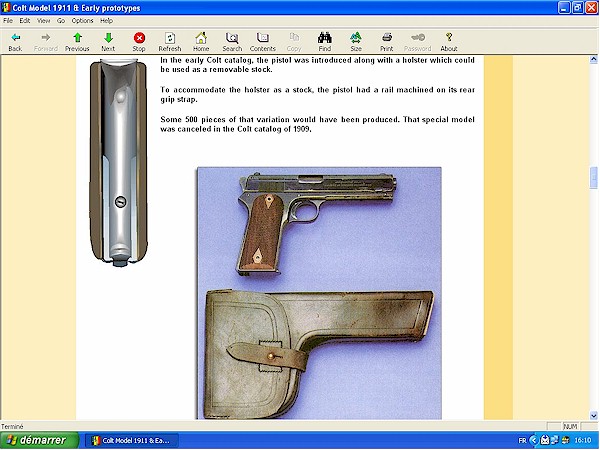The height and width of the screenshot is (450, 600).
Task: Click the FR language indicator in tray
Action: pyautogui.click(x=522, y=440)
